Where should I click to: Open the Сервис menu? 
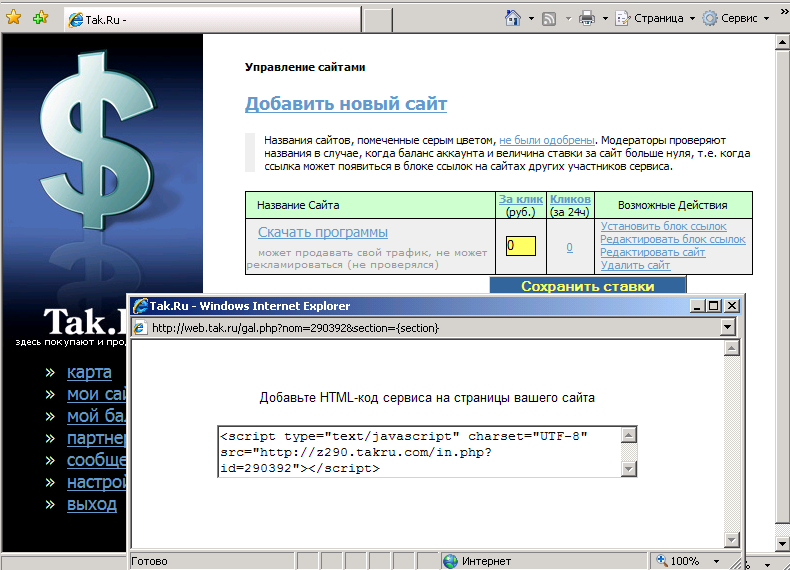pyautogui.click(x=736, y=19)
